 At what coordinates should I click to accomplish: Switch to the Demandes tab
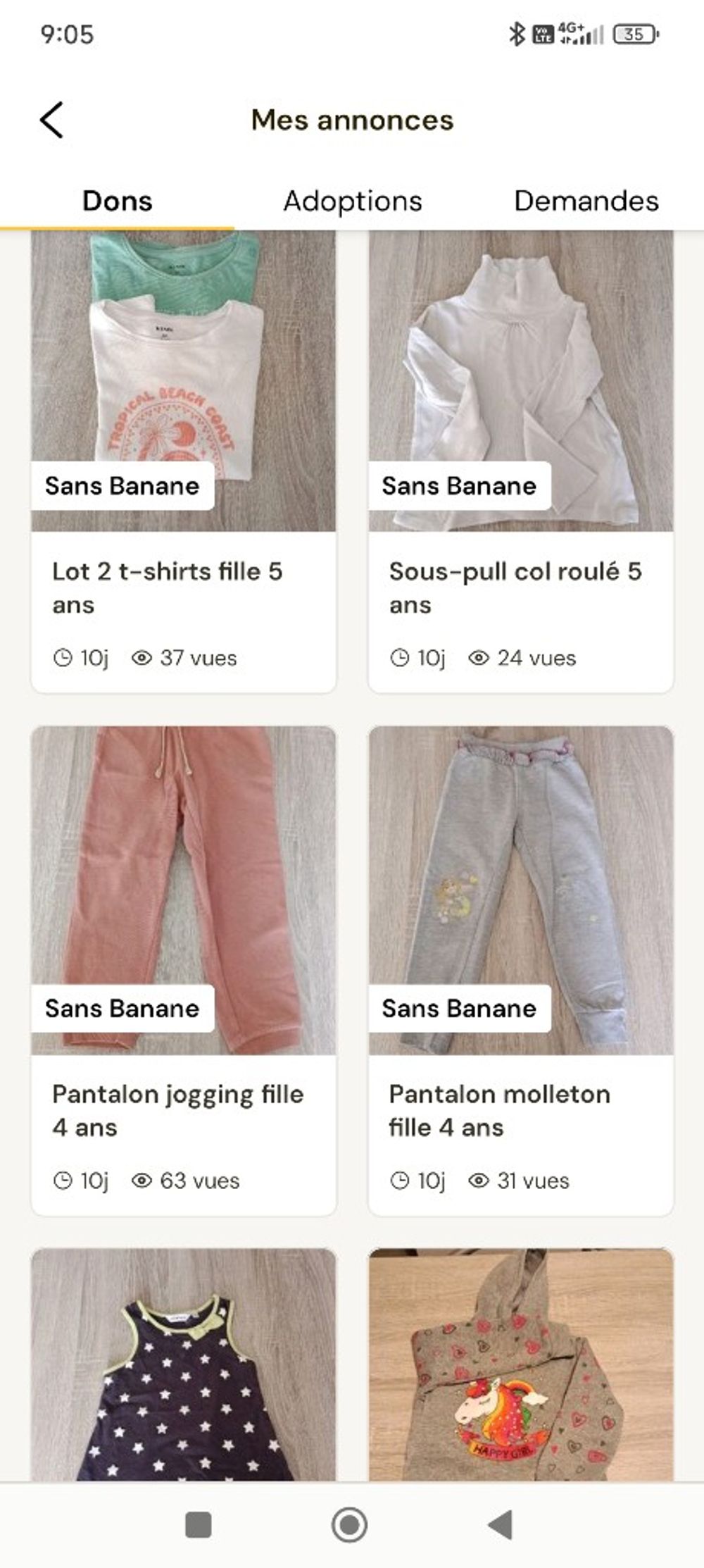[586, 201]
